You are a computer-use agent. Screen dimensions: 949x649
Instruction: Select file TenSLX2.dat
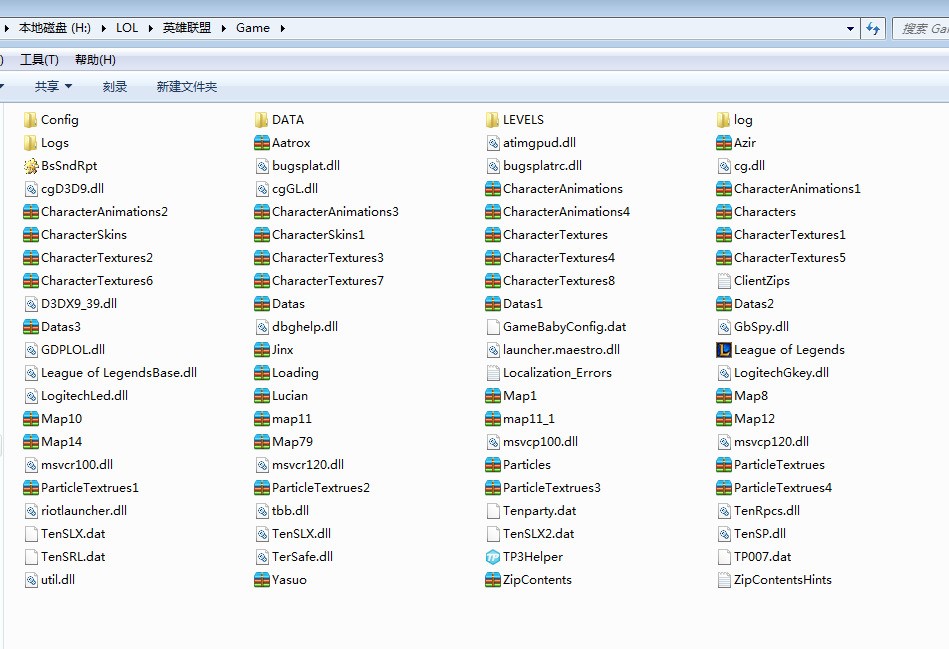(530, 534)
